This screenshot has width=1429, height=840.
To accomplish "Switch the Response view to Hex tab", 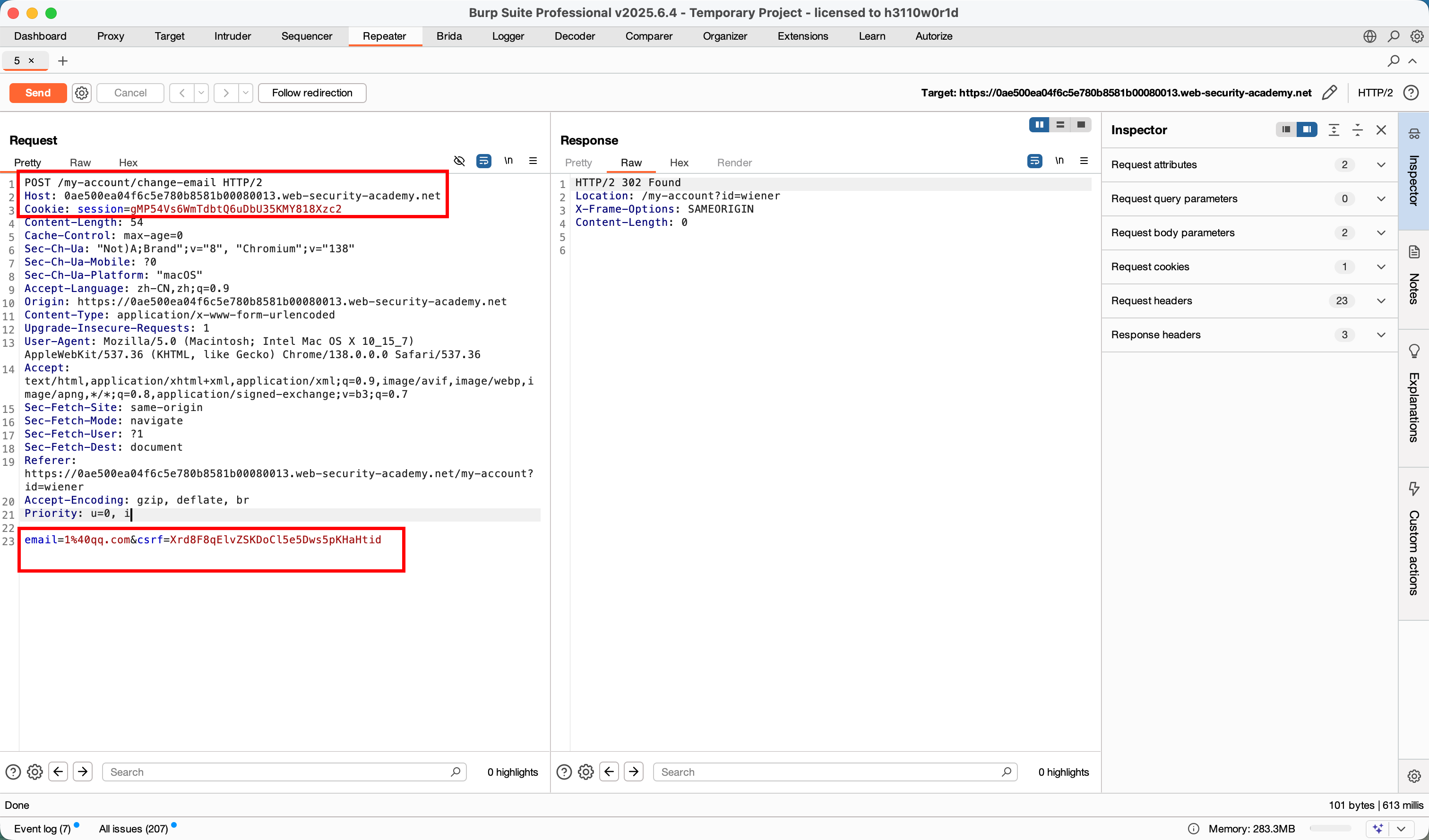I will click(679, 163).
